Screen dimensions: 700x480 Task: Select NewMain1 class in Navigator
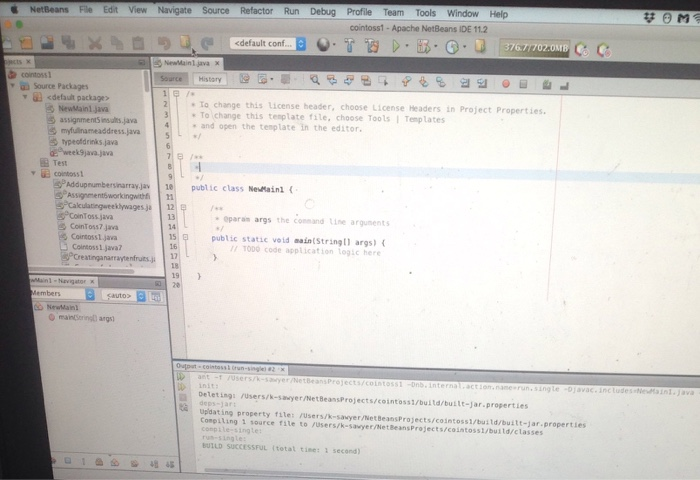coord(62,307)
